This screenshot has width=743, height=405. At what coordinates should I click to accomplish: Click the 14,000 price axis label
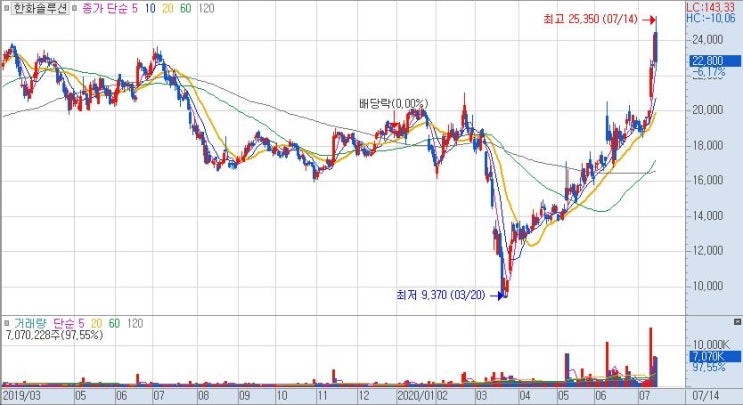[707, 216]
